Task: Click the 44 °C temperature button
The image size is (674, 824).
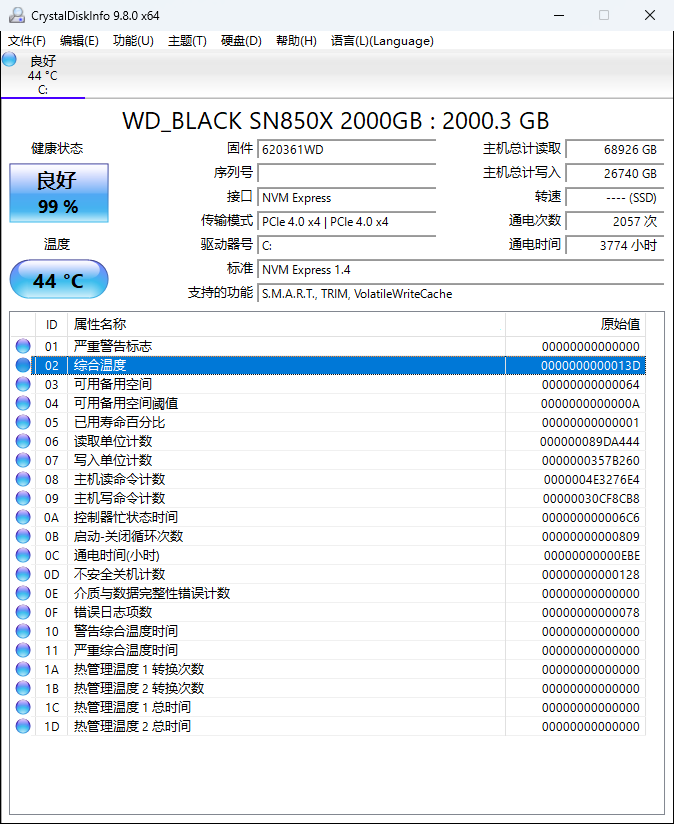Action: [x=59, y=280]
